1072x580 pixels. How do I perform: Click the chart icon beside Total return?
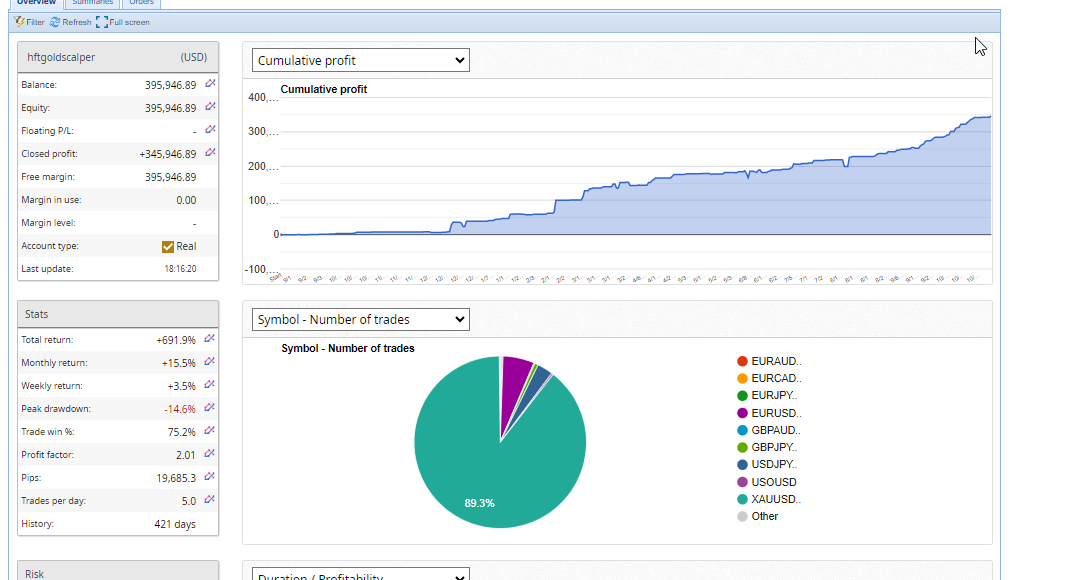pos(210,339)
